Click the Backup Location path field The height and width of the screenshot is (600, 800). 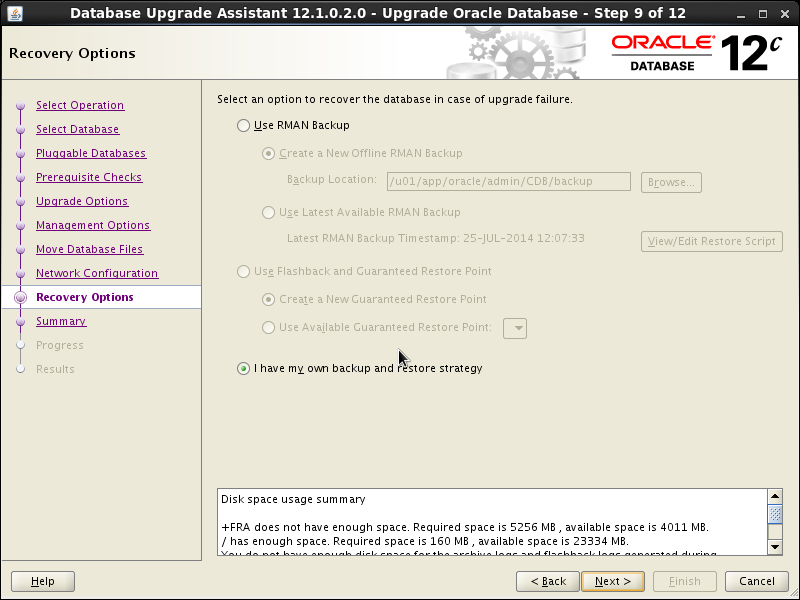[x=509, y=182]
